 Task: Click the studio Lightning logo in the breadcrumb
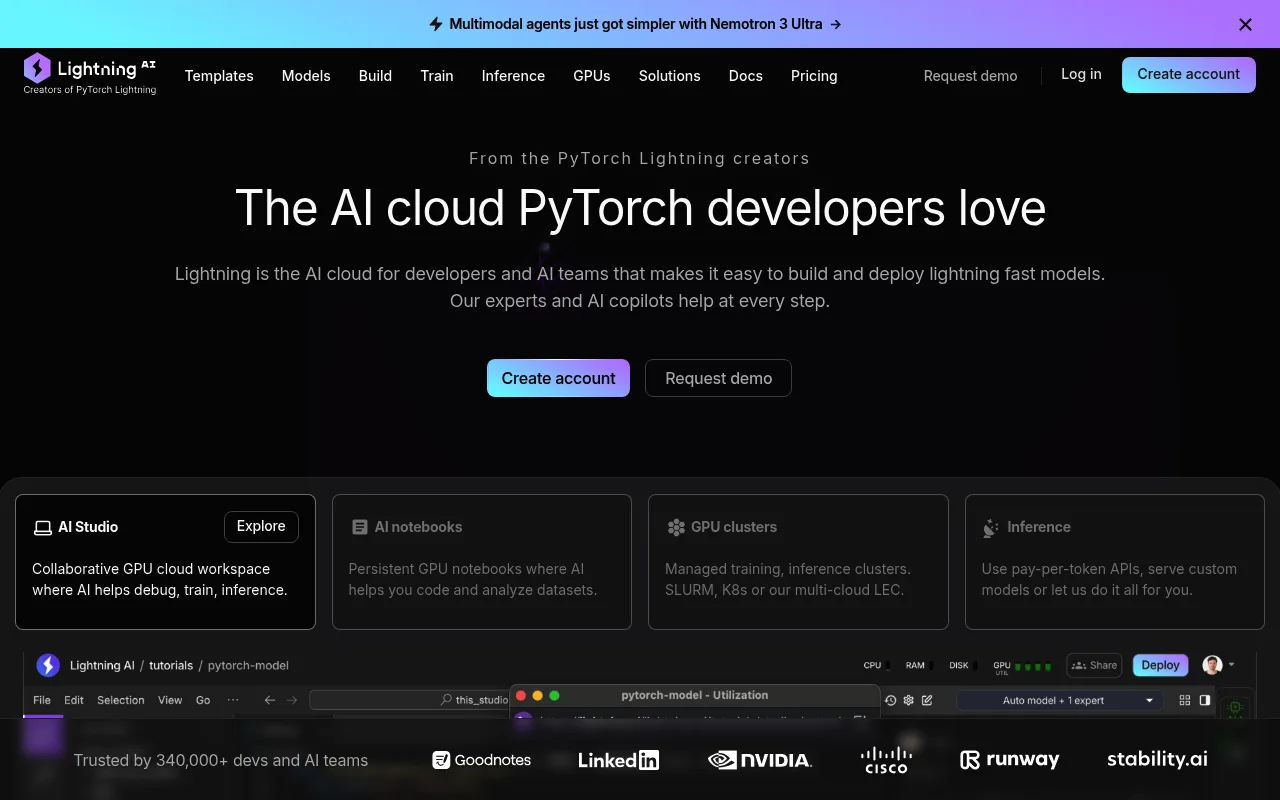(48, 665)
